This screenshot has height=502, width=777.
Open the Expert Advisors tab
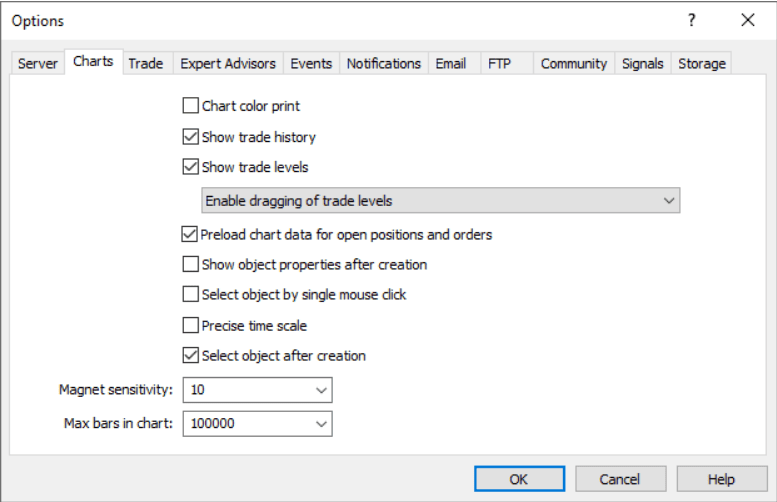pyautogui.click(x=228, y=63)
